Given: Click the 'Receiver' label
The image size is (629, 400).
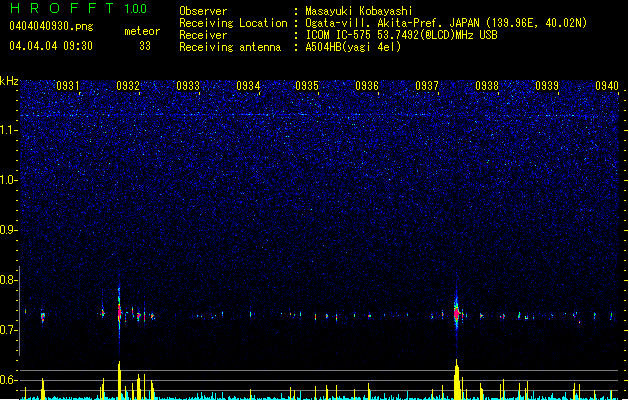Looking at the screenshot, I should coord(203,35).
